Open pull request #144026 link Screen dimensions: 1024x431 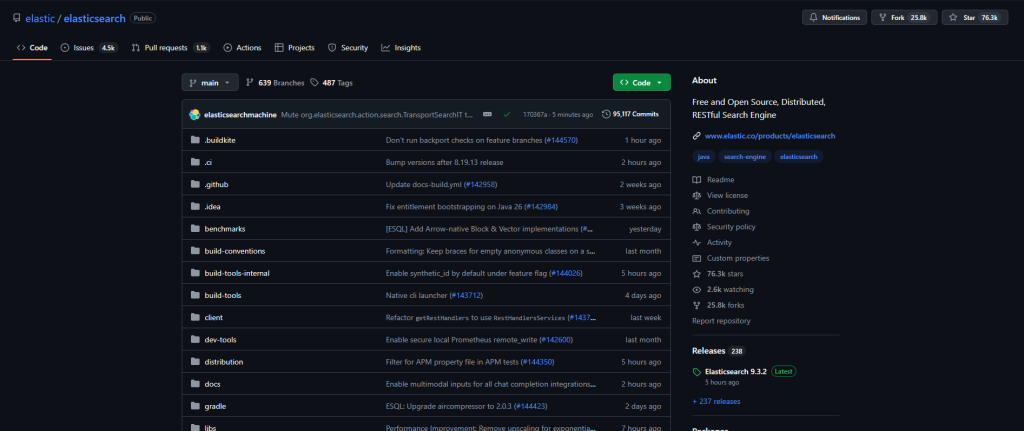pyautogui.click(x=566, y=273)
